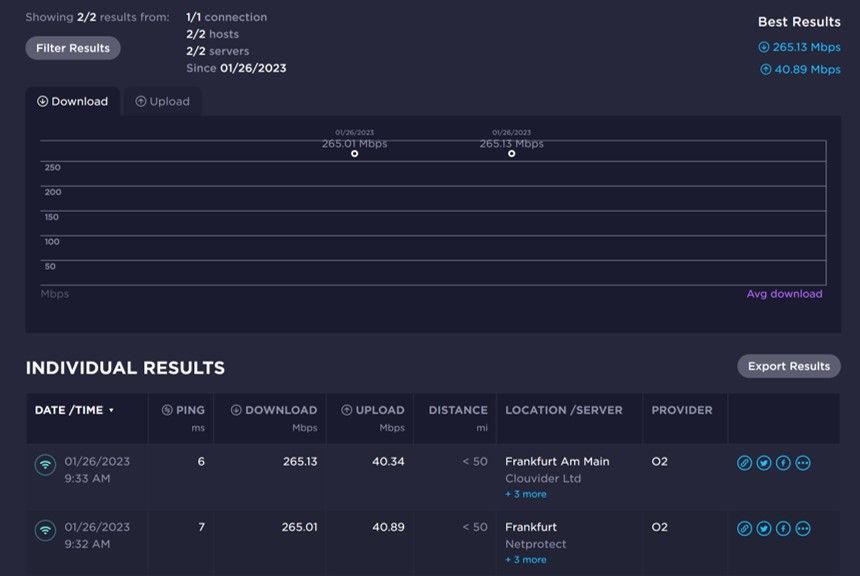Viewport: 860px width, 576px height.
Task: Click the Facebook icon on the 9:32 AM row
Action: (x=783, y=528)
